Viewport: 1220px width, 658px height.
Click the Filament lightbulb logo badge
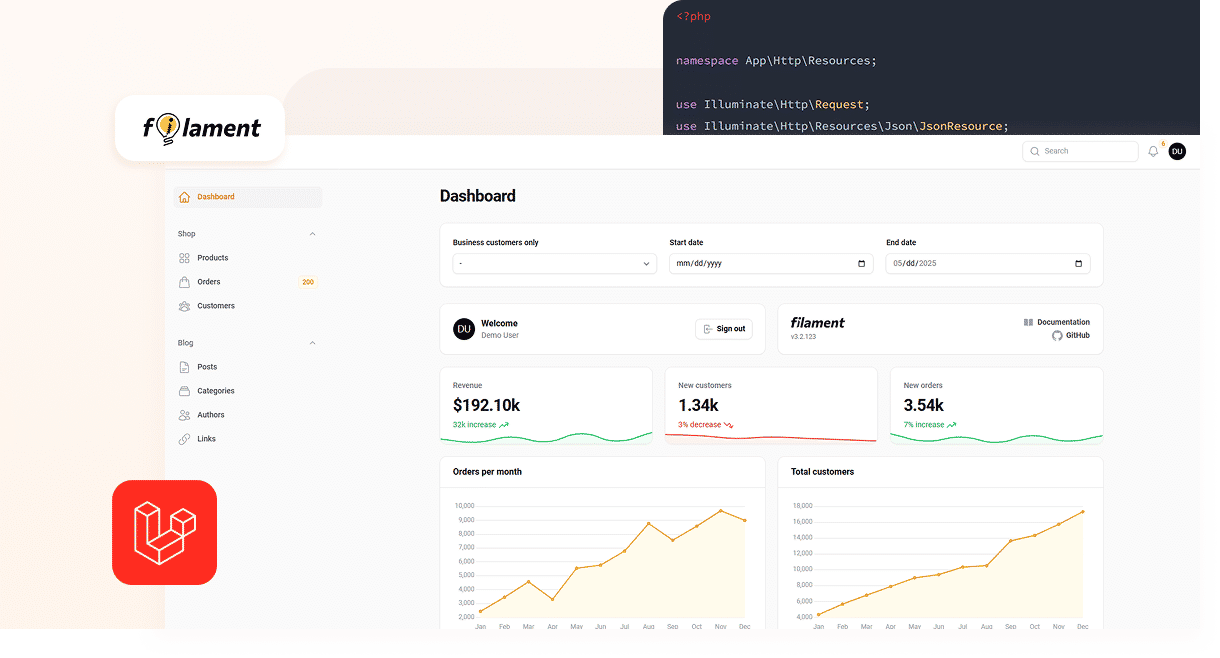click(x=200, y=128)
